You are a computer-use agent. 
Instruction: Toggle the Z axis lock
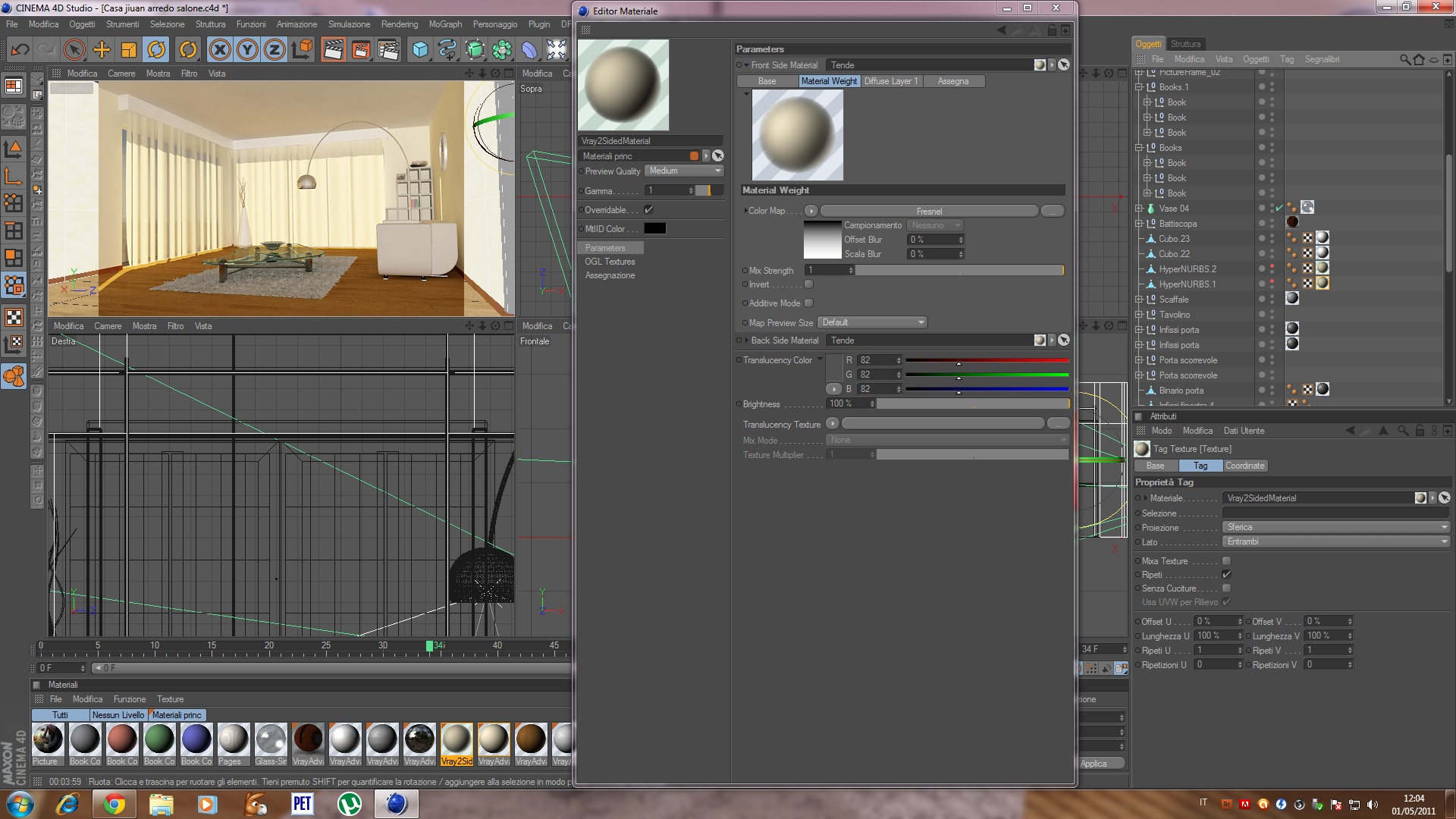pos(275,50)
